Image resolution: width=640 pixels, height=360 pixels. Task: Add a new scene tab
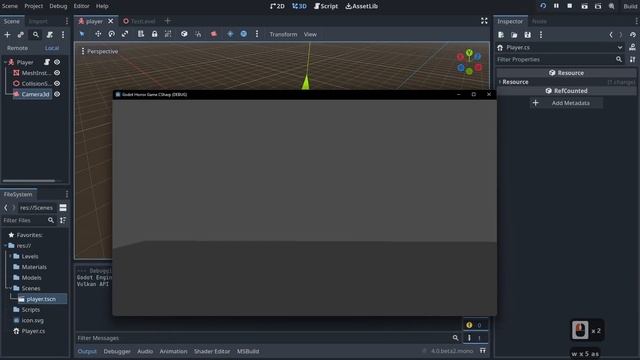(167, 21)
